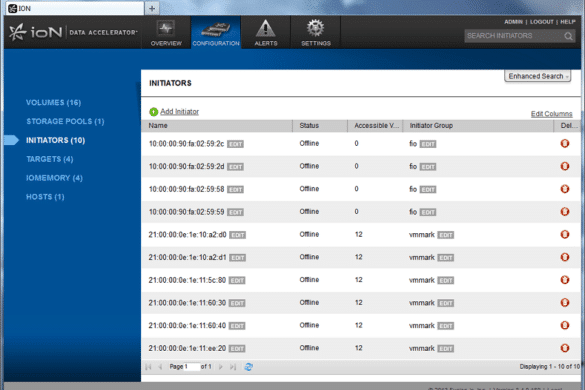Image resolution: width=585 pixels, height=390 pixels.
Task: Click the page number input field
Action: tap(192, 367)
